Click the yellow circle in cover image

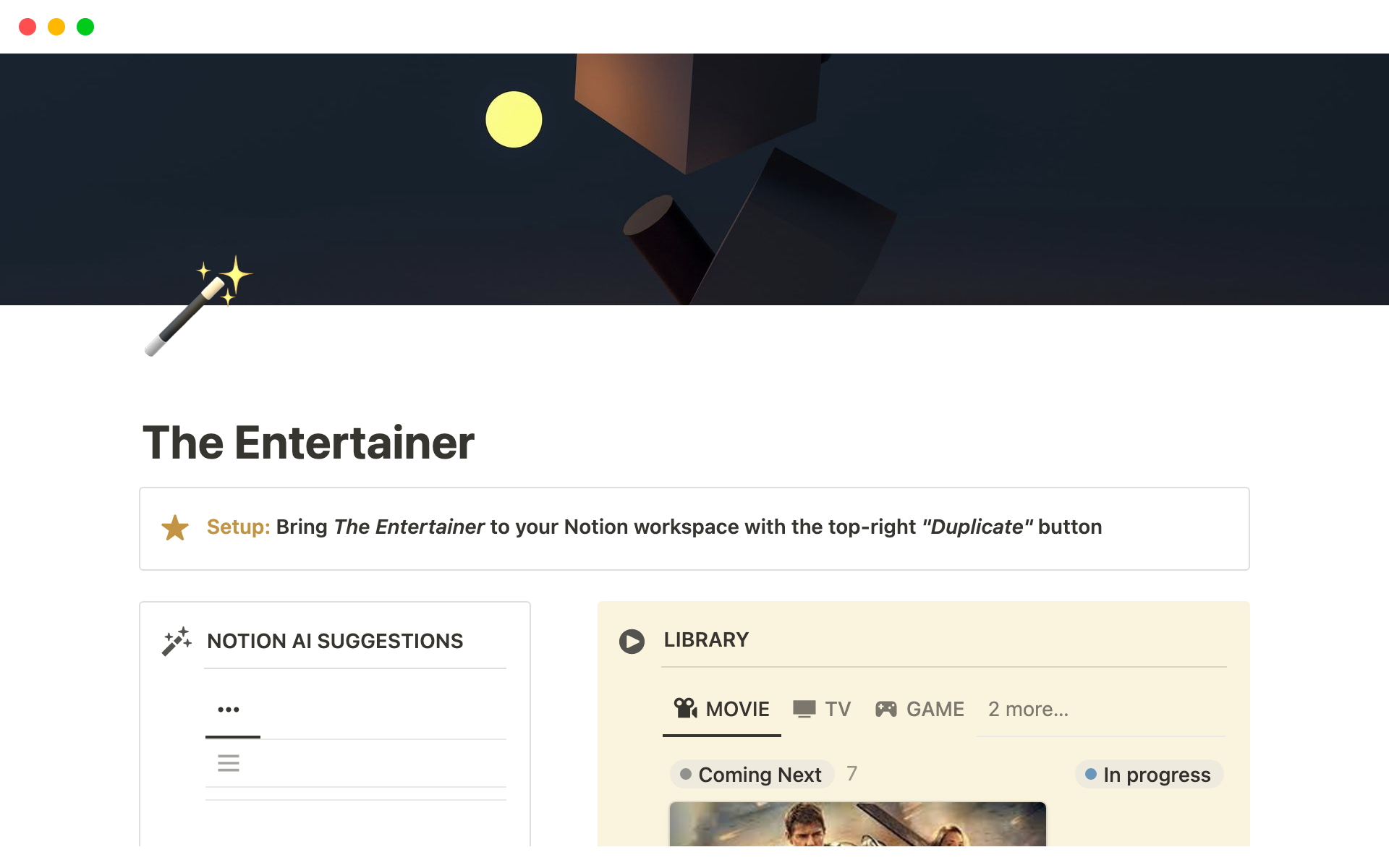pos(514,119)
